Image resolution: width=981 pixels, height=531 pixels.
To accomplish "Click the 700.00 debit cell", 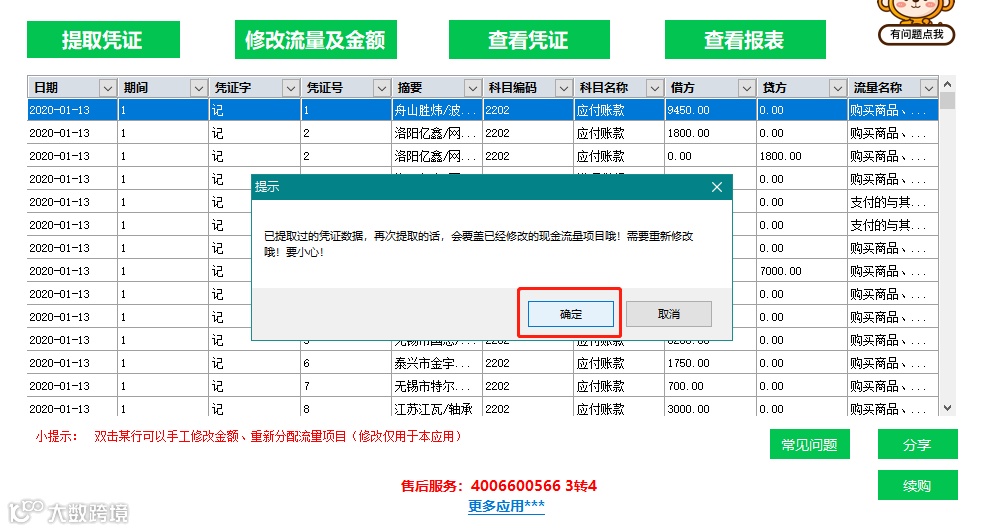I will (710, 387).
